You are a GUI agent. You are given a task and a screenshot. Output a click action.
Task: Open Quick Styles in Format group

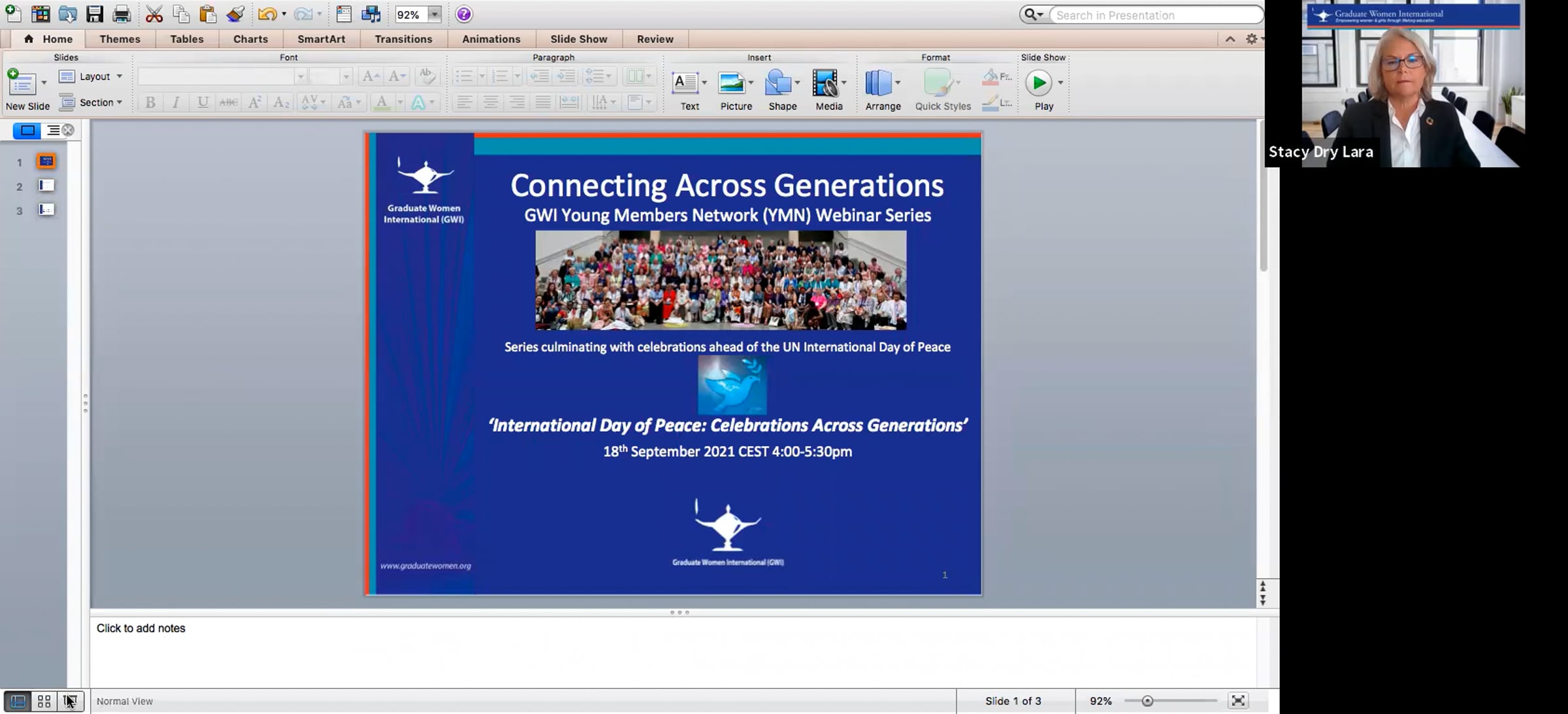tap(938, 84)
